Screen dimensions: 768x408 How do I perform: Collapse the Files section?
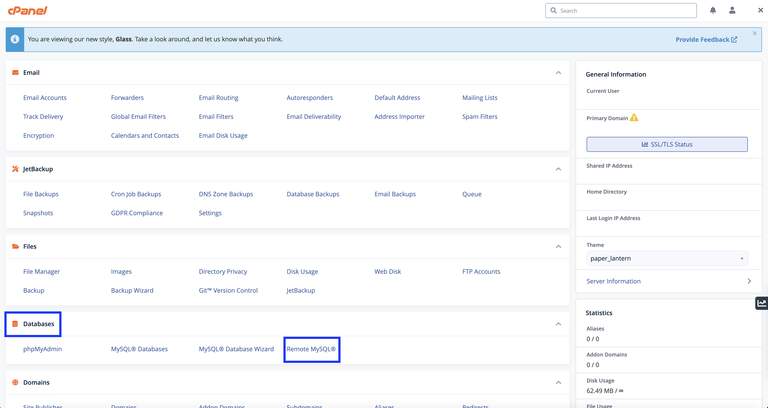(x=558, y=246)
